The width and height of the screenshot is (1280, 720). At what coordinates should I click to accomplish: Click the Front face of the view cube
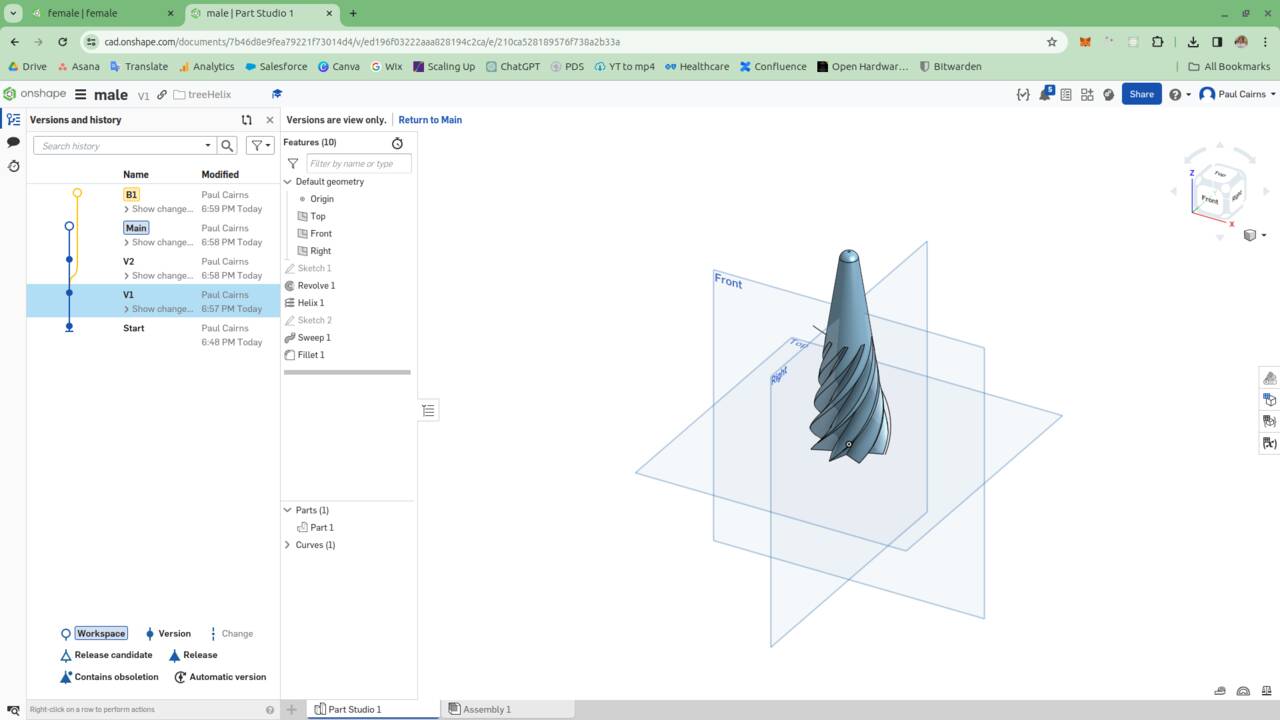tap(1210, 199)
